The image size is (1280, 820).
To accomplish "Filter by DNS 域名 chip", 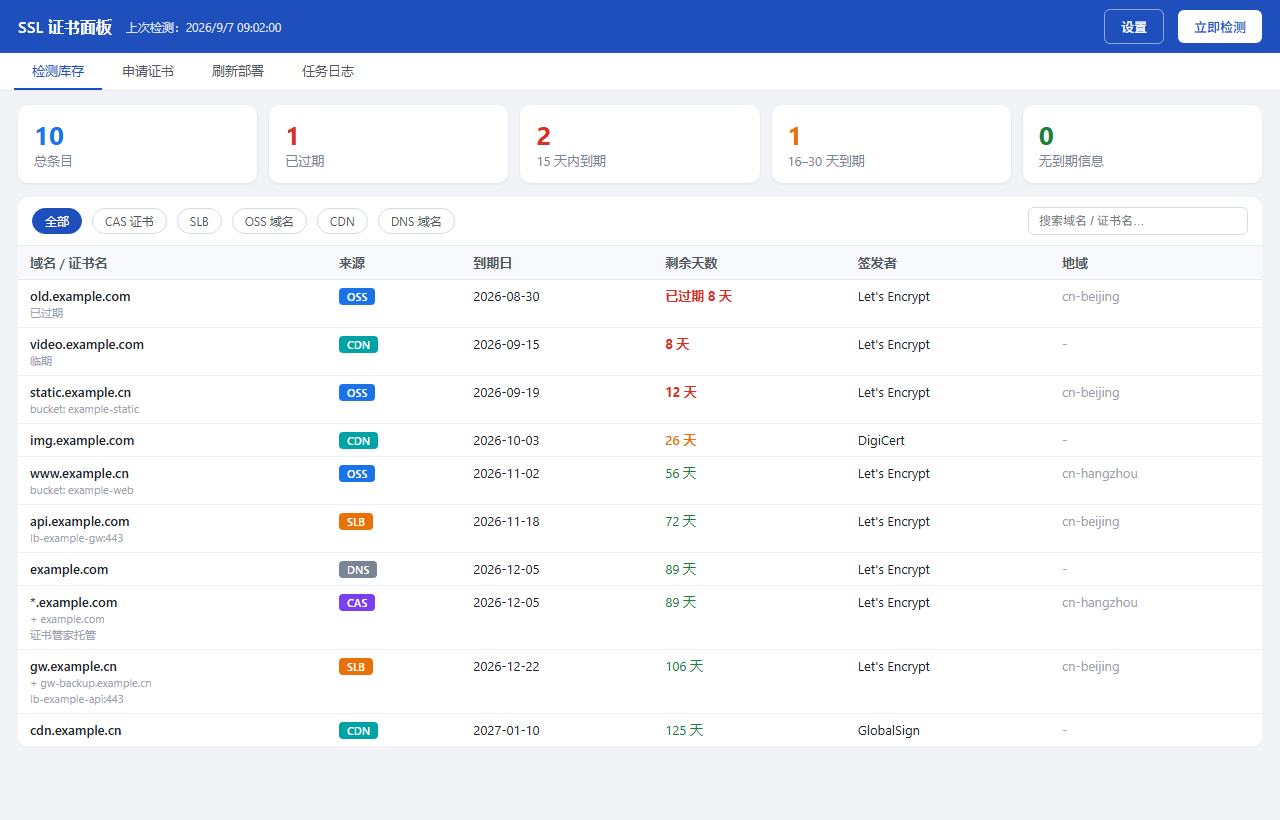I will tap(416, 221).
